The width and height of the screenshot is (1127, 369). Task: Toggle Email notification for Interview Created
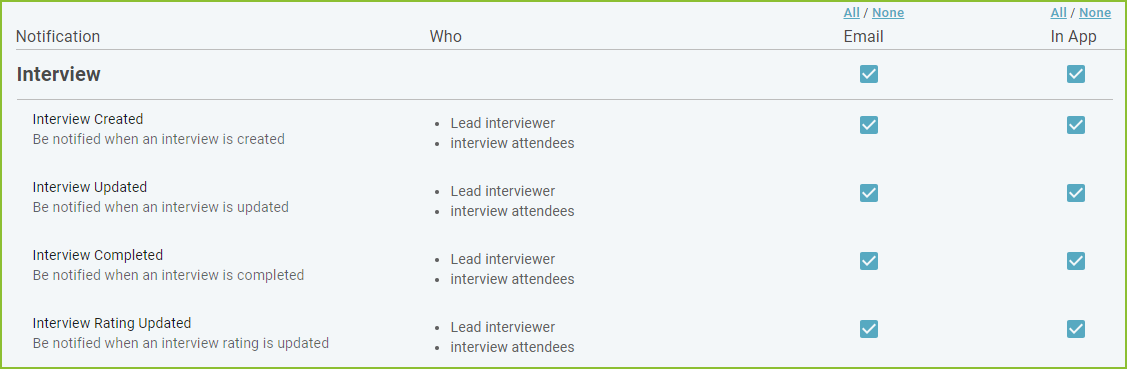click(868, 125)
